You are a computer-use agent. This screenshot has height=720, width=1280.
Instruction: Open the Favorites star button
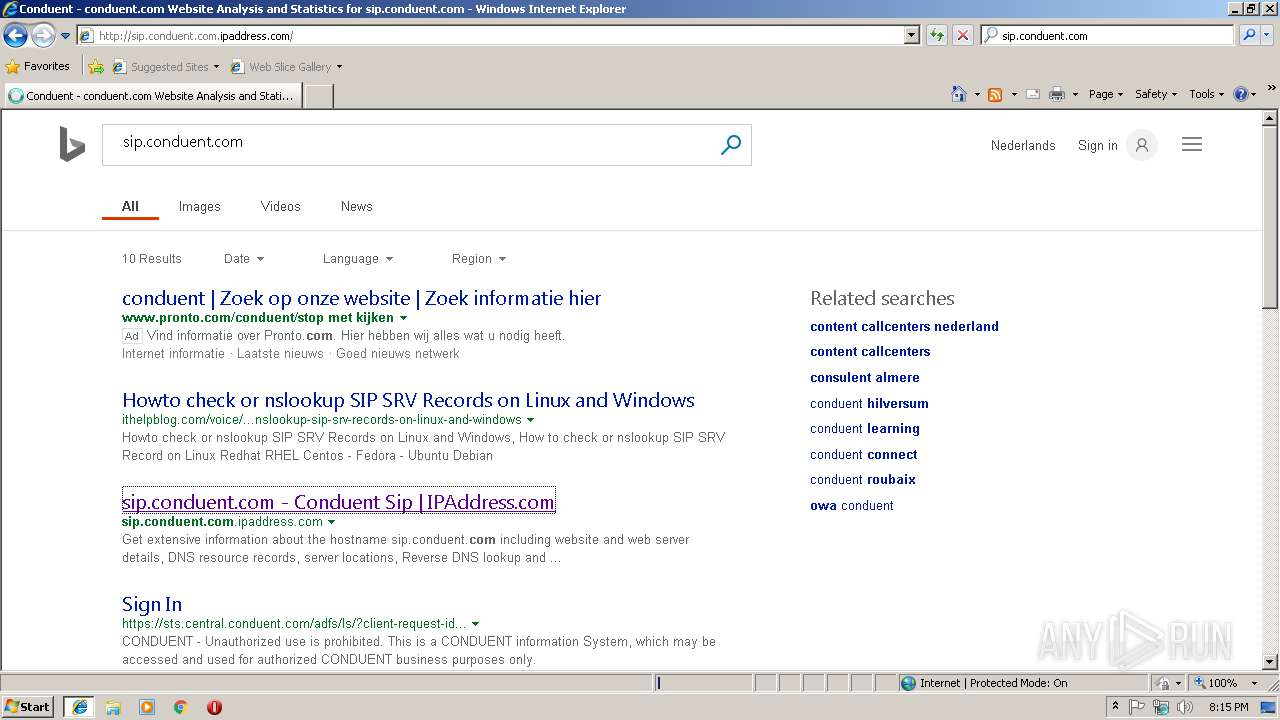[x=37, y=66]
